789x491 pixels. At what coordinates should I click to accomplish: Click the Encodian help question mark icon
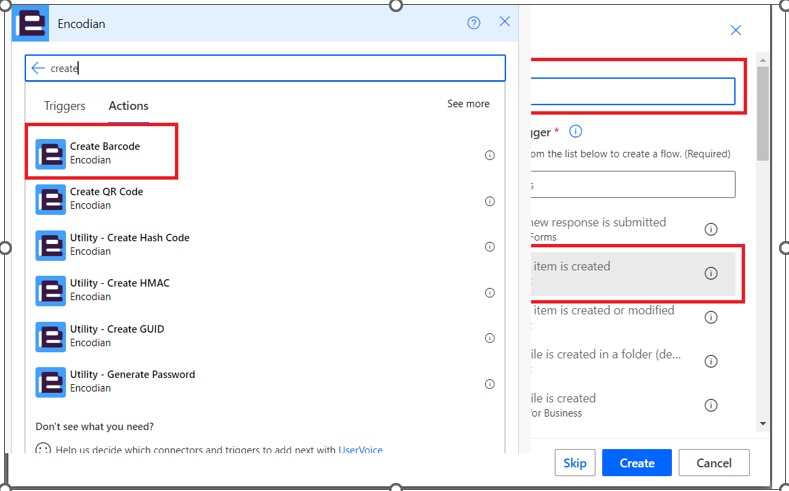click(x=474, y=23)
